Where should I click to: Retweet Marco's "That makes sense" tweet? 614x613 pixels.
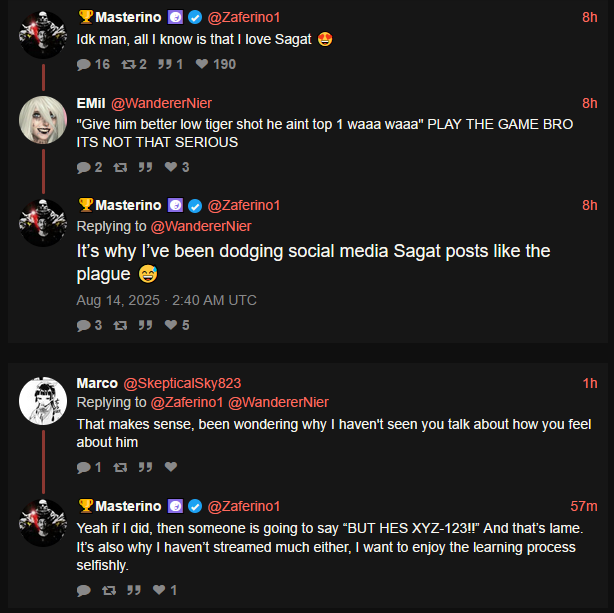tap(121, 467)
